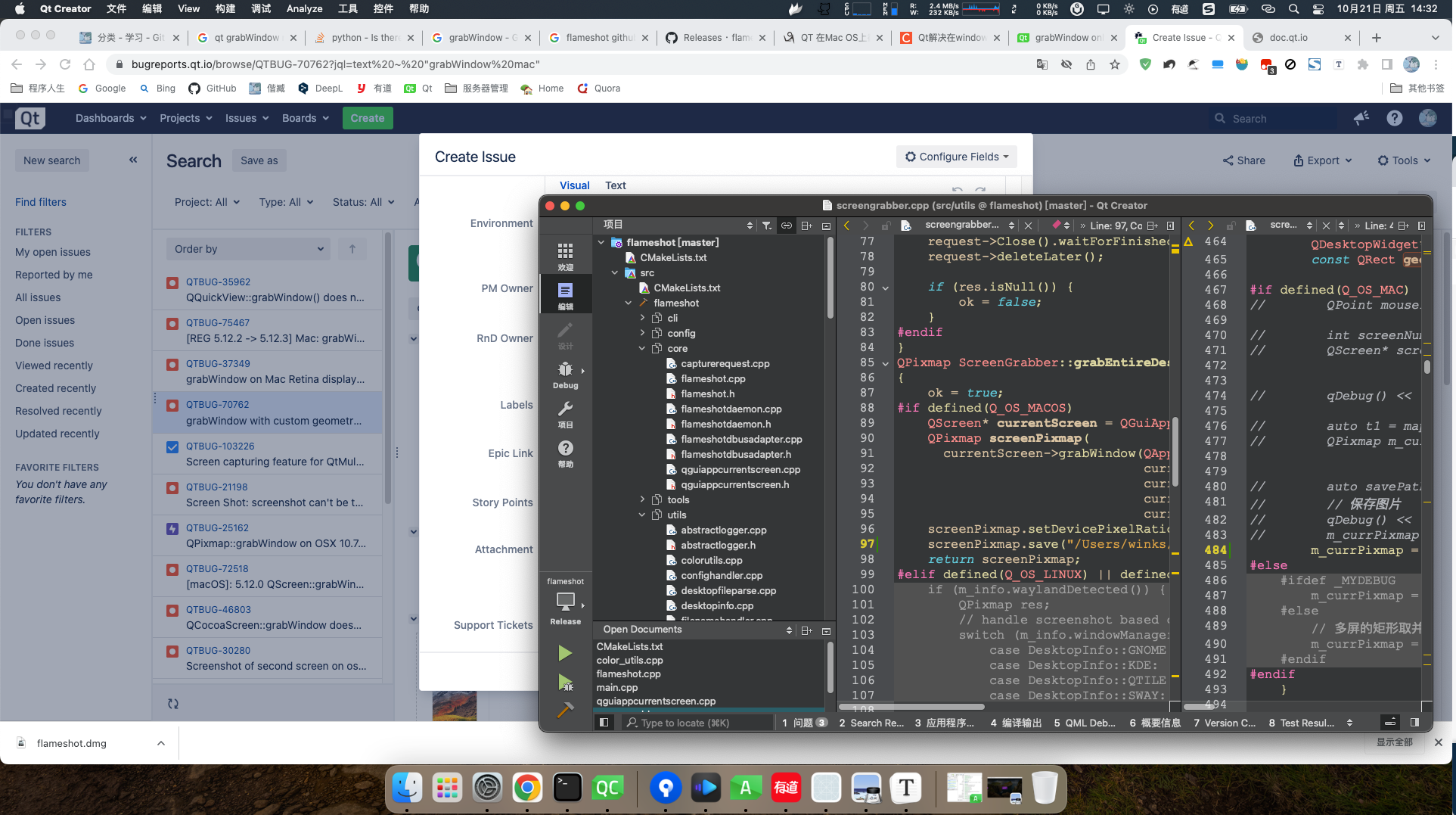Open Jira help question mark icon
The image size is (1456, 815).
coord(1394,118)
